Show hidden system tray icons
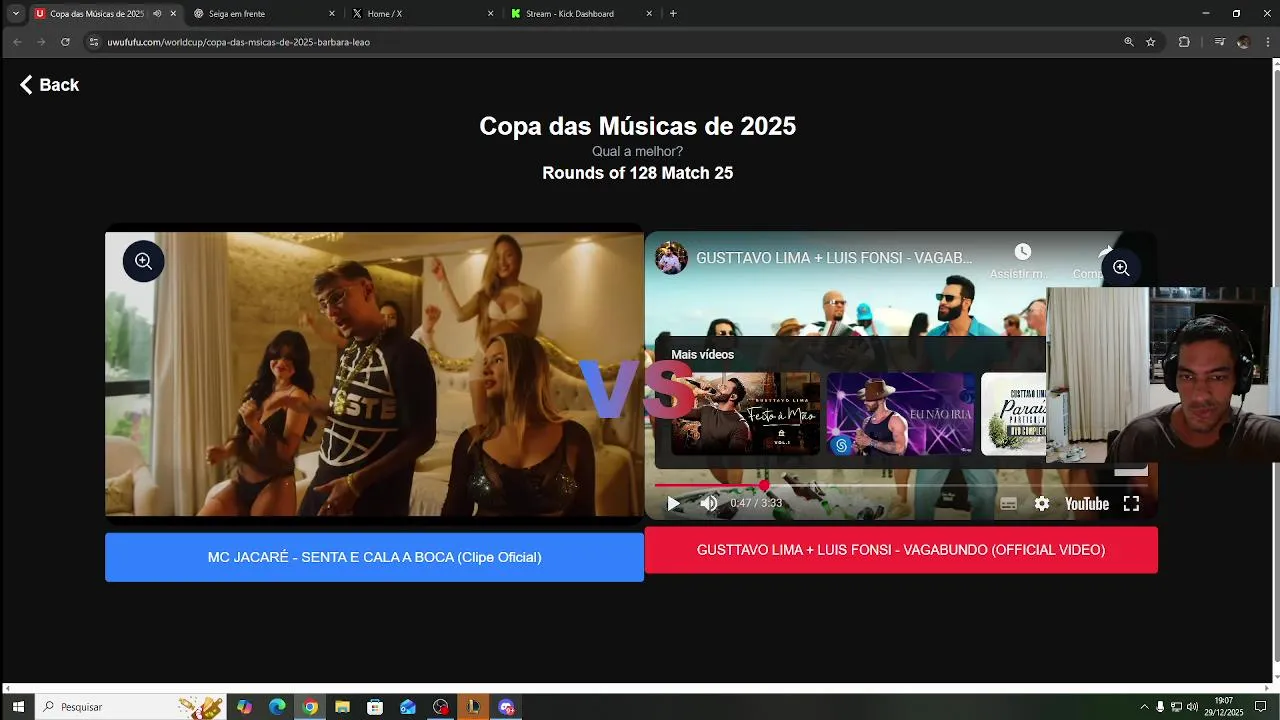Viewport: 1280px width, 720px height. click(x=1144, y=707)
